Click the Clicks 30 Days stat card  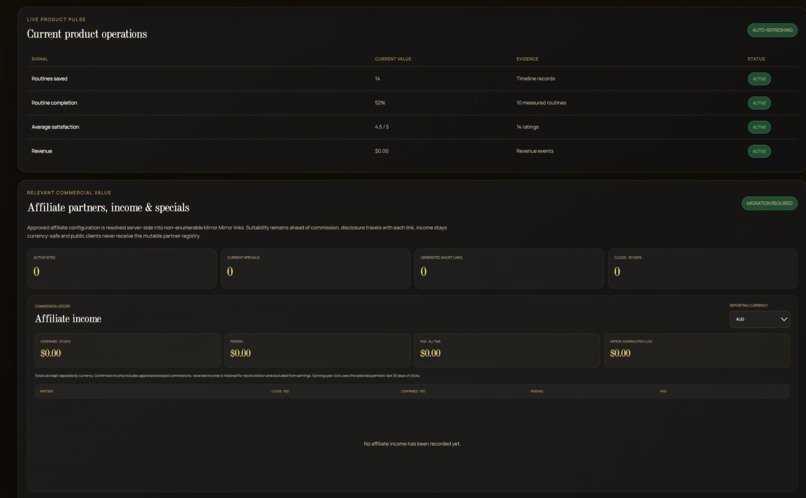pos(703,269)
